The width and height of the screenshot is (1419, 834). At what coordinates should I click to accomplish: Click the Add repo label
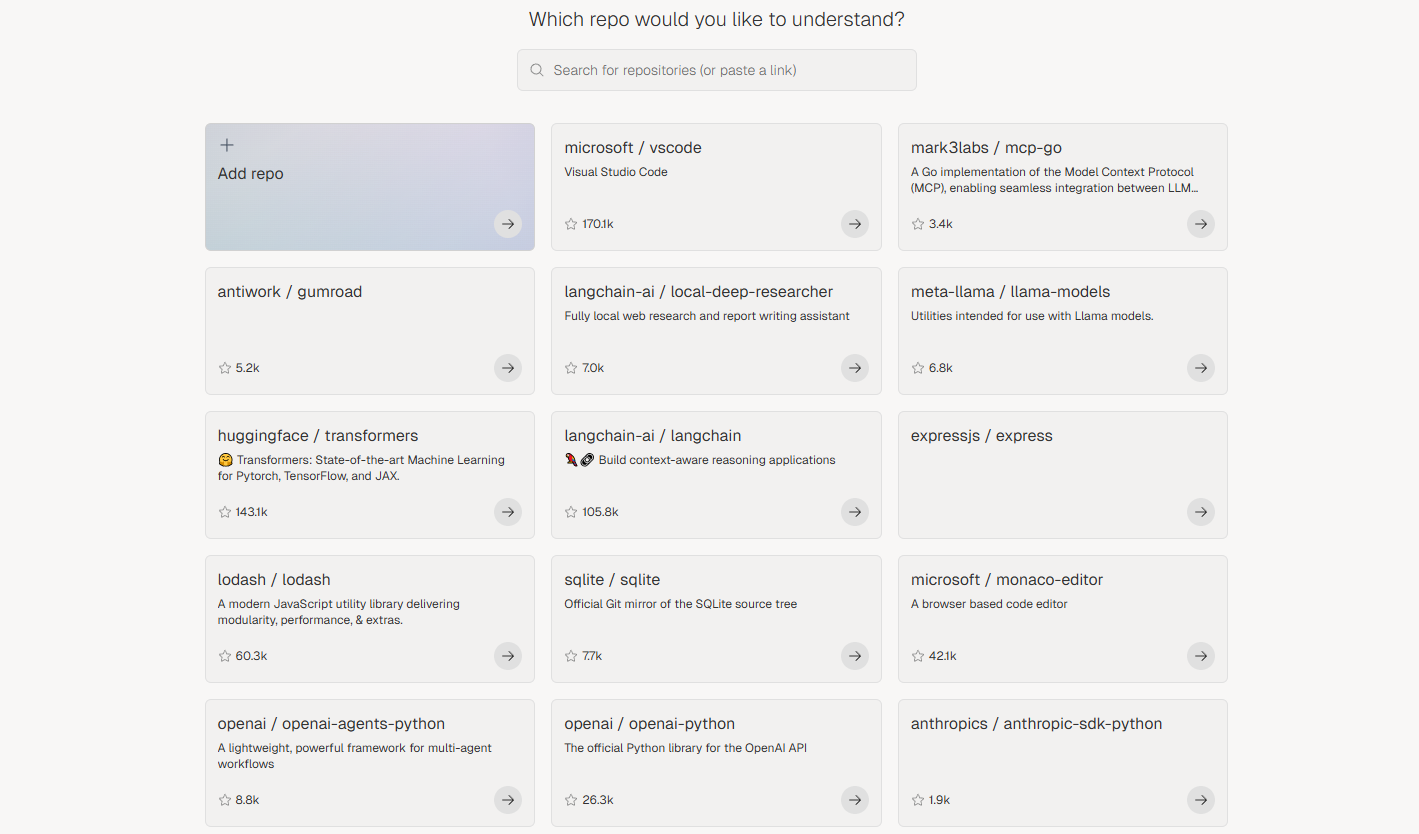251,174
